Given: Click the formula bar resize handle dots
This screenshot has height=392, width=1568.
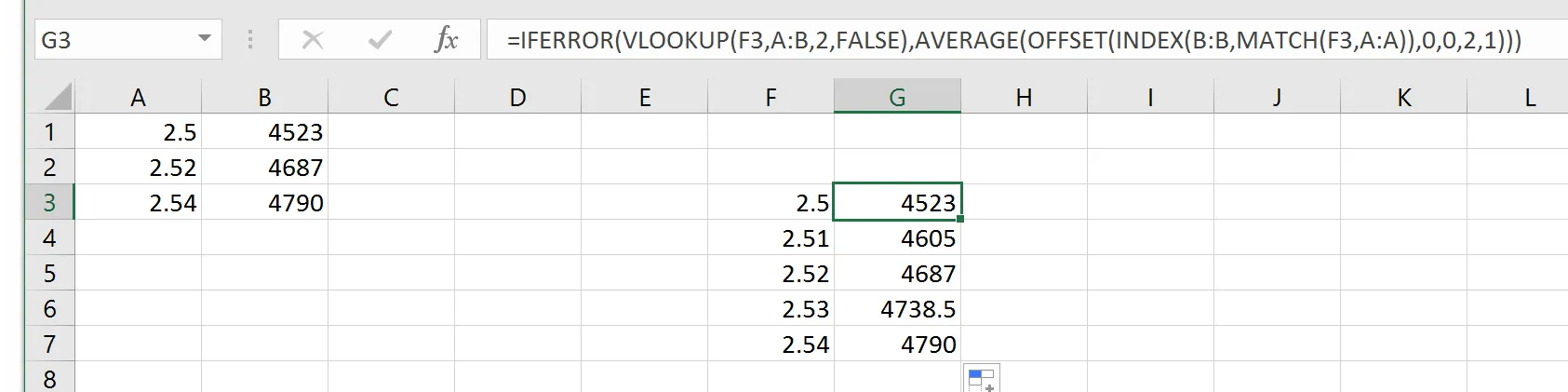Looking at the screenshot, I should point(250,40).
